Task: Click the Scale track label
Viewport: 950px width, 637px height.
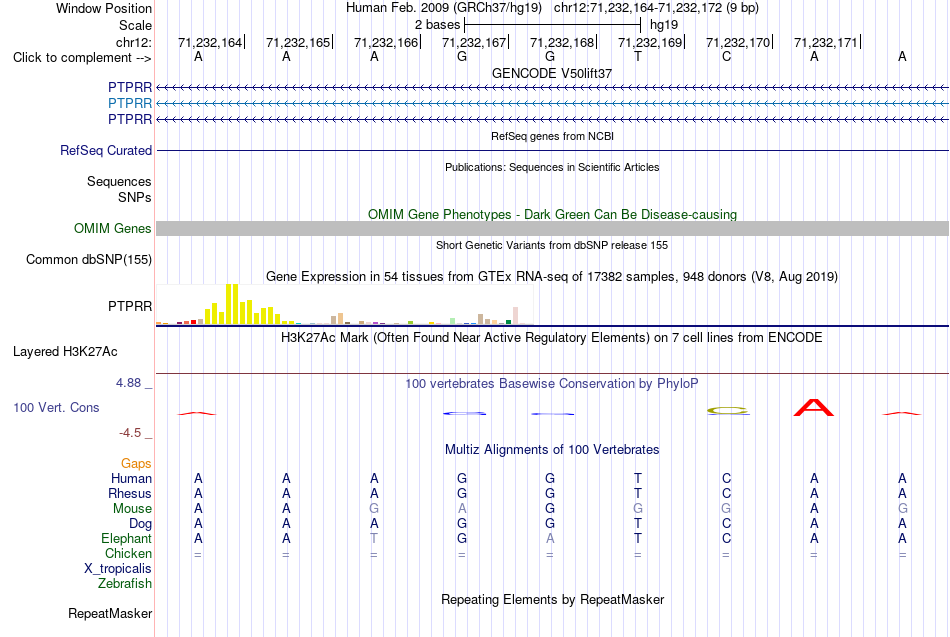Action: [x=135, y=25]
